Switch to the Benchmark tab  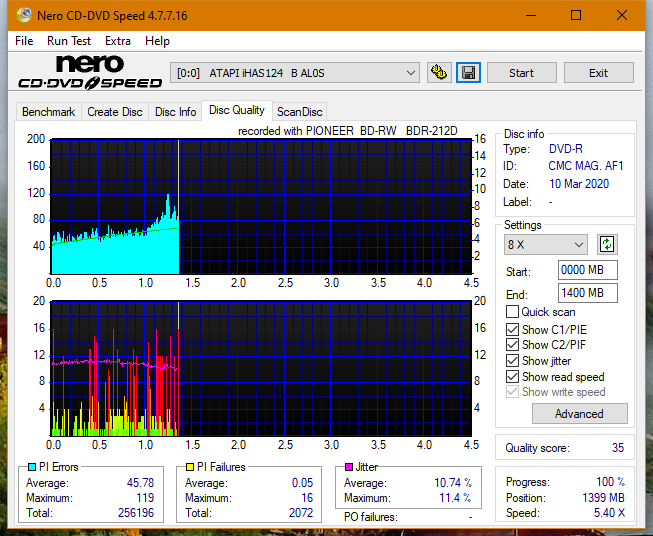(x=49, y=112)
